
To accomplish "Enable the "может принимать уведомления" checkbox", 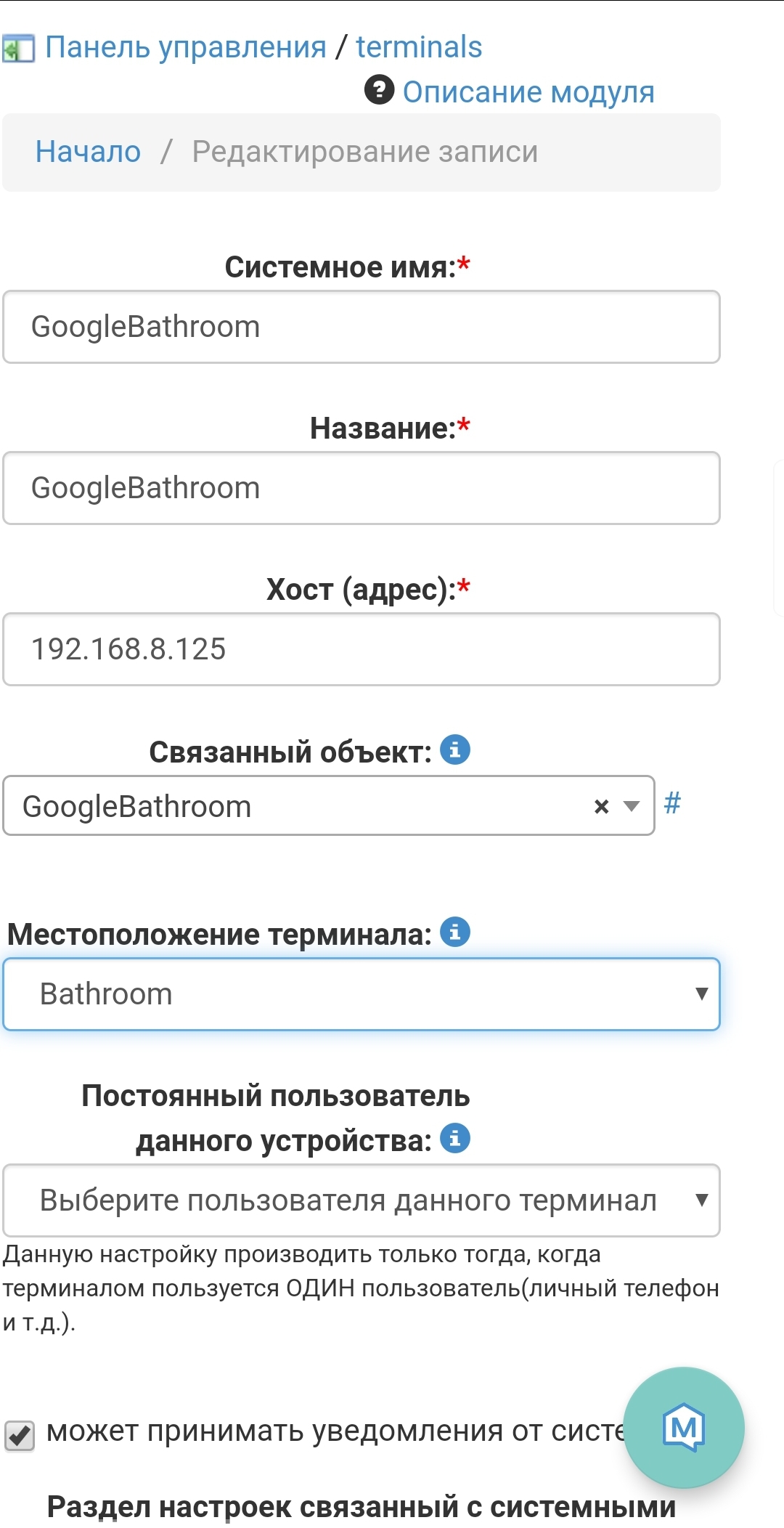I will click(18, 1436).
